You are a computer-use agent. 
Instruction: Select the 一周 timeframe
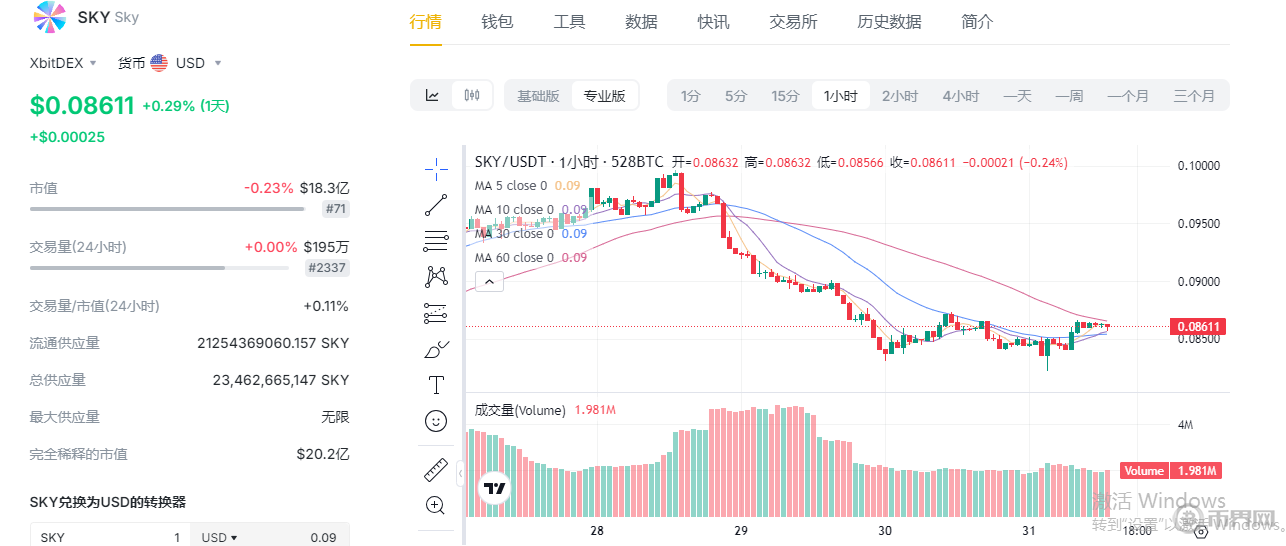coord(1069,96)
